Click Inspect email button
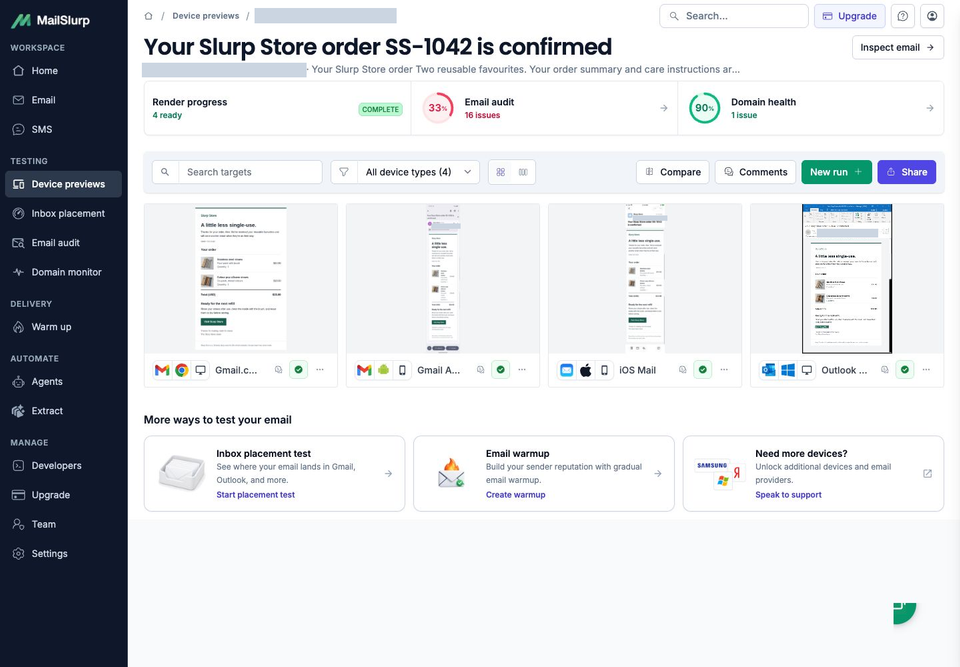 pos(898,47)
